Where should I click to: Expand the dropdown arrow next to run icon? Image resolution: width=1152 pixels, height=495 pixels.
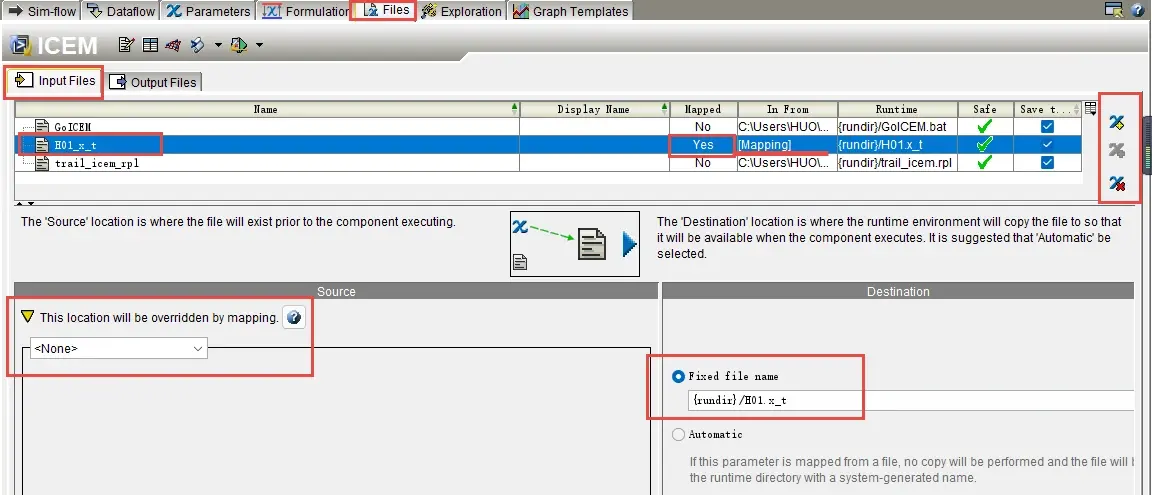(259, 46)
